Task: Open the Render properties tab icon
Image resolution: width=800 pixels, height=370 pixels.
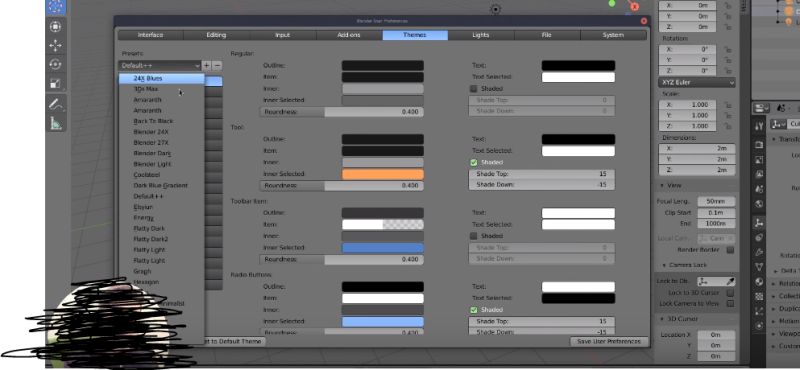Action: click(x=759, y=144)
